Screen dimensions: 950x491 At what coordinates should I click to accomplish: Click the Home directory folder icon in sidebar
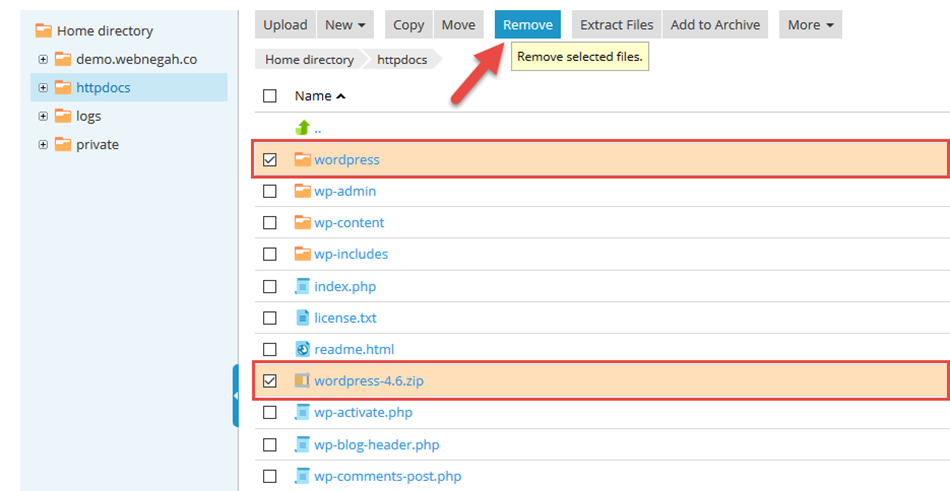coord(43,31)
